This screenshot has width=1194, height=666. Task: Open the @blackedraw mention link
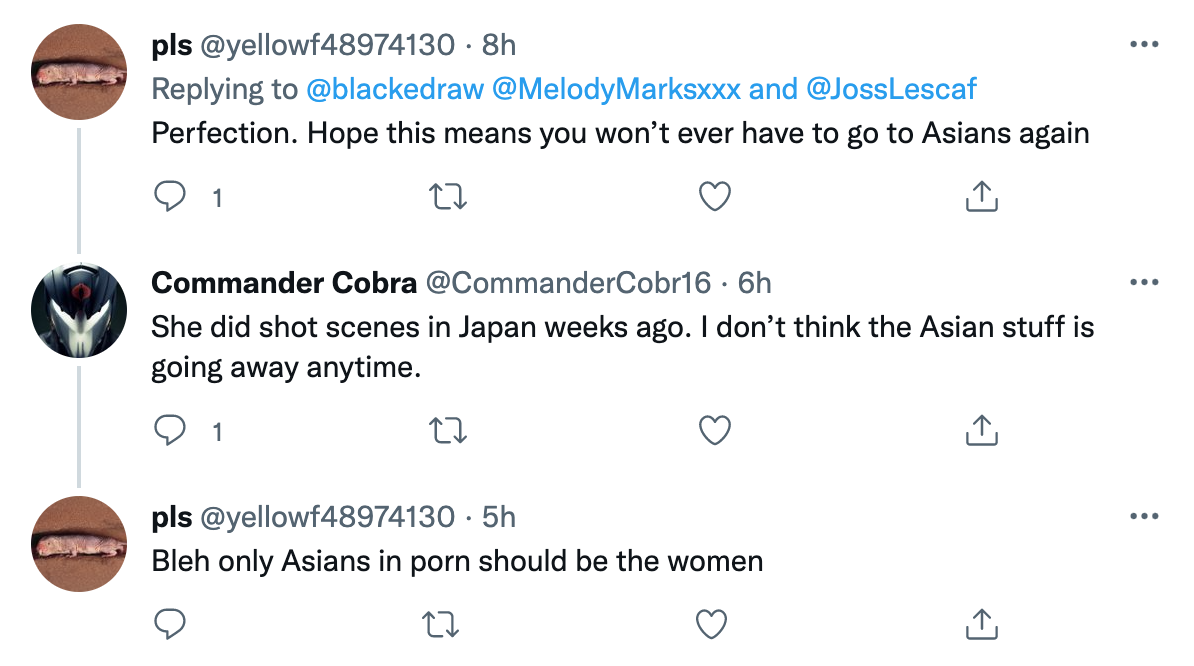click(x=394, y=89)
